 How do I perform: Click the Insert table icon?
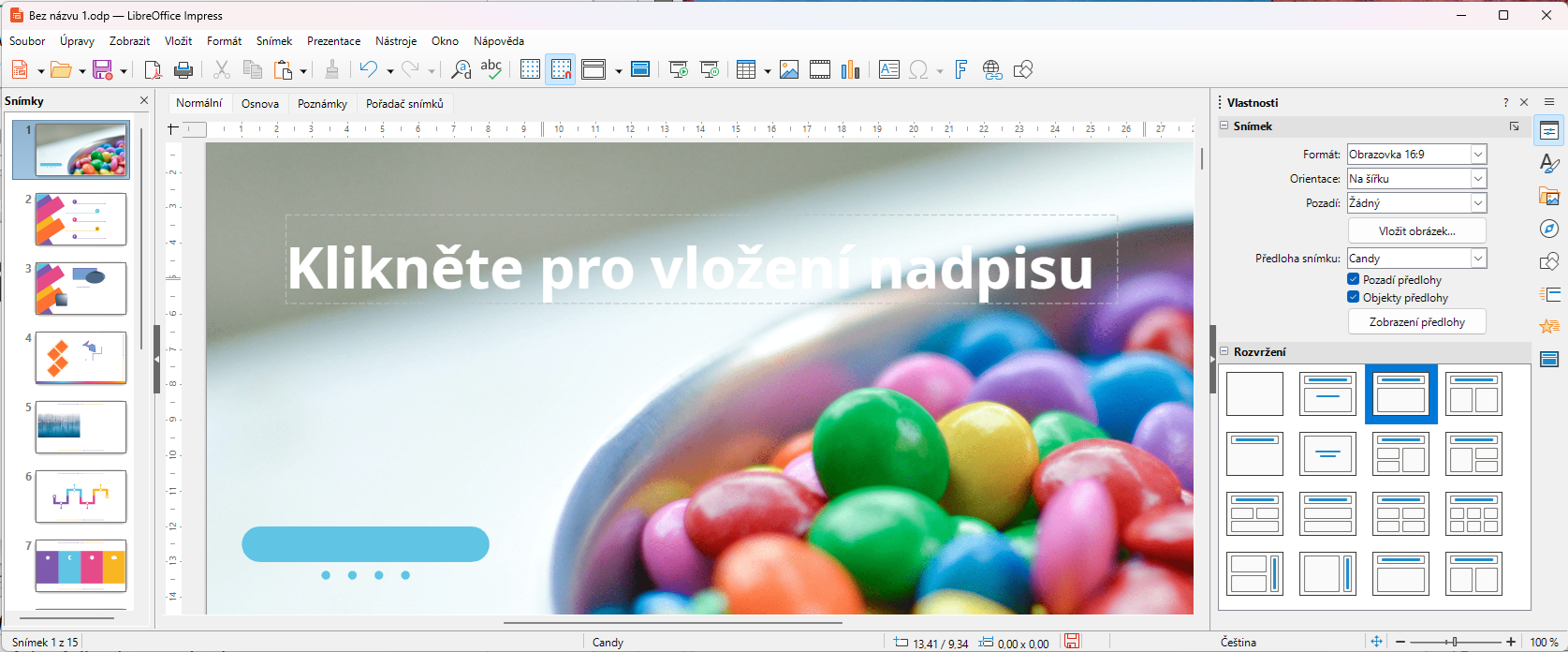click(746, 69)
